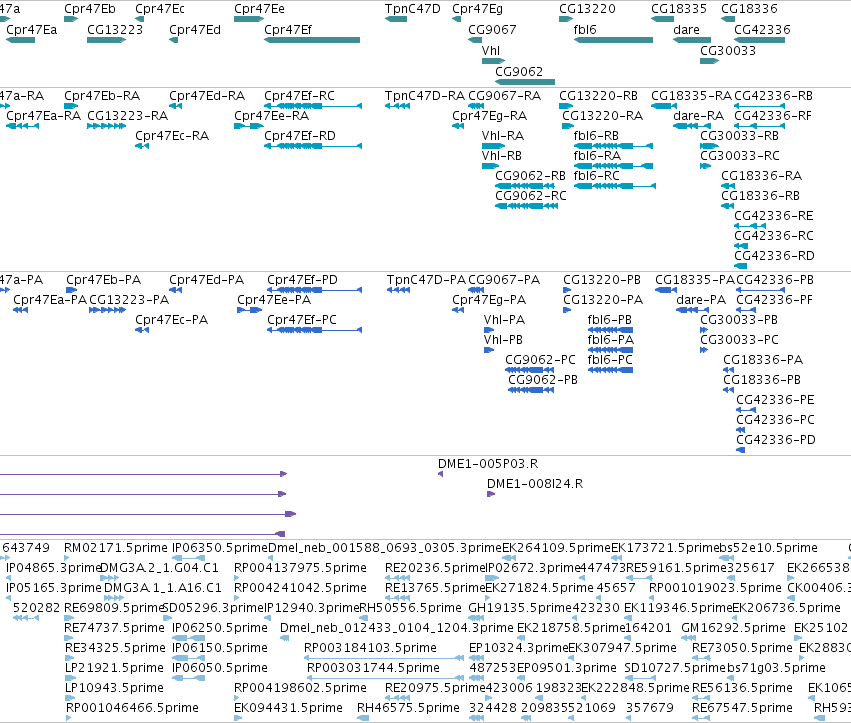Select the CG42336-RD transcript label
The width and height of the screenshot is (851, 723).
pyautogui.click(x=774, y=256)
